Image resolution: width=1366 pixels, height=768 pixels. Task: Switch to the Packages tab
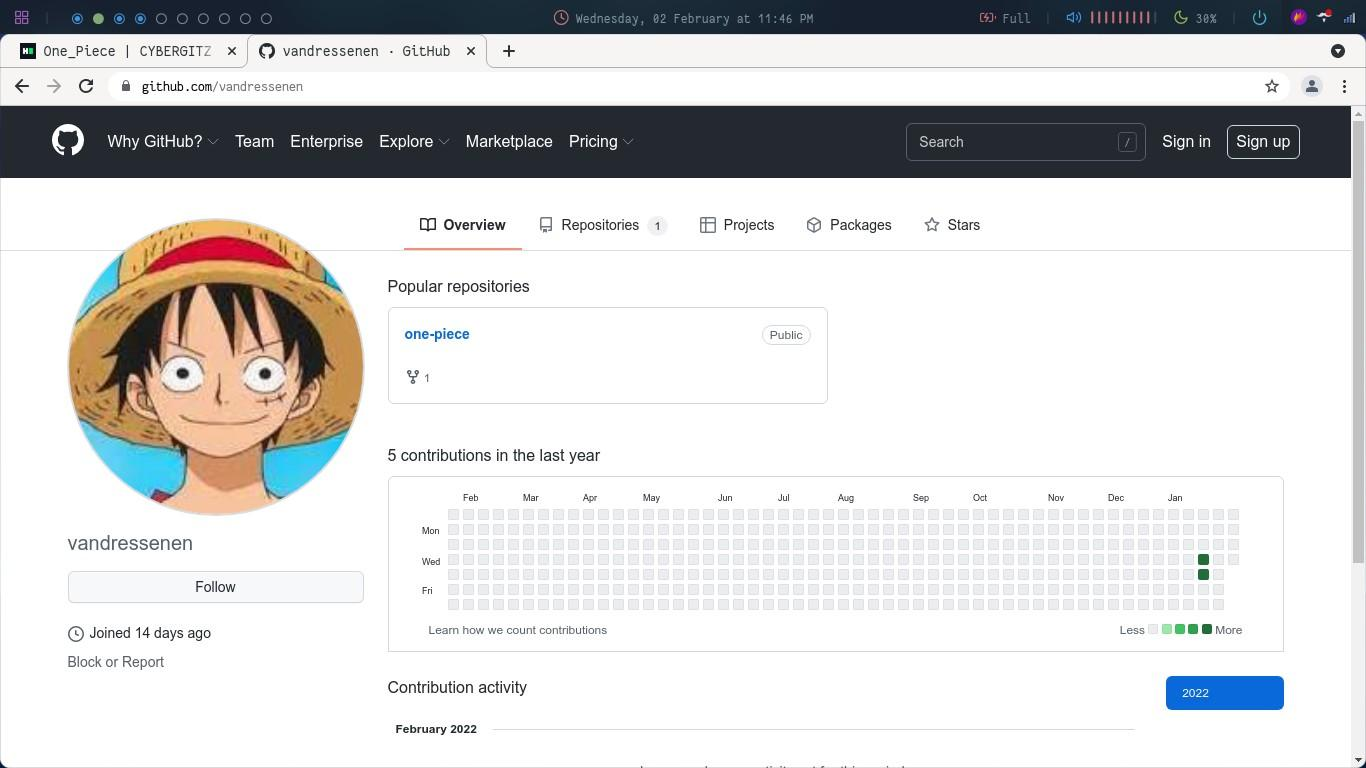point(848,225)
